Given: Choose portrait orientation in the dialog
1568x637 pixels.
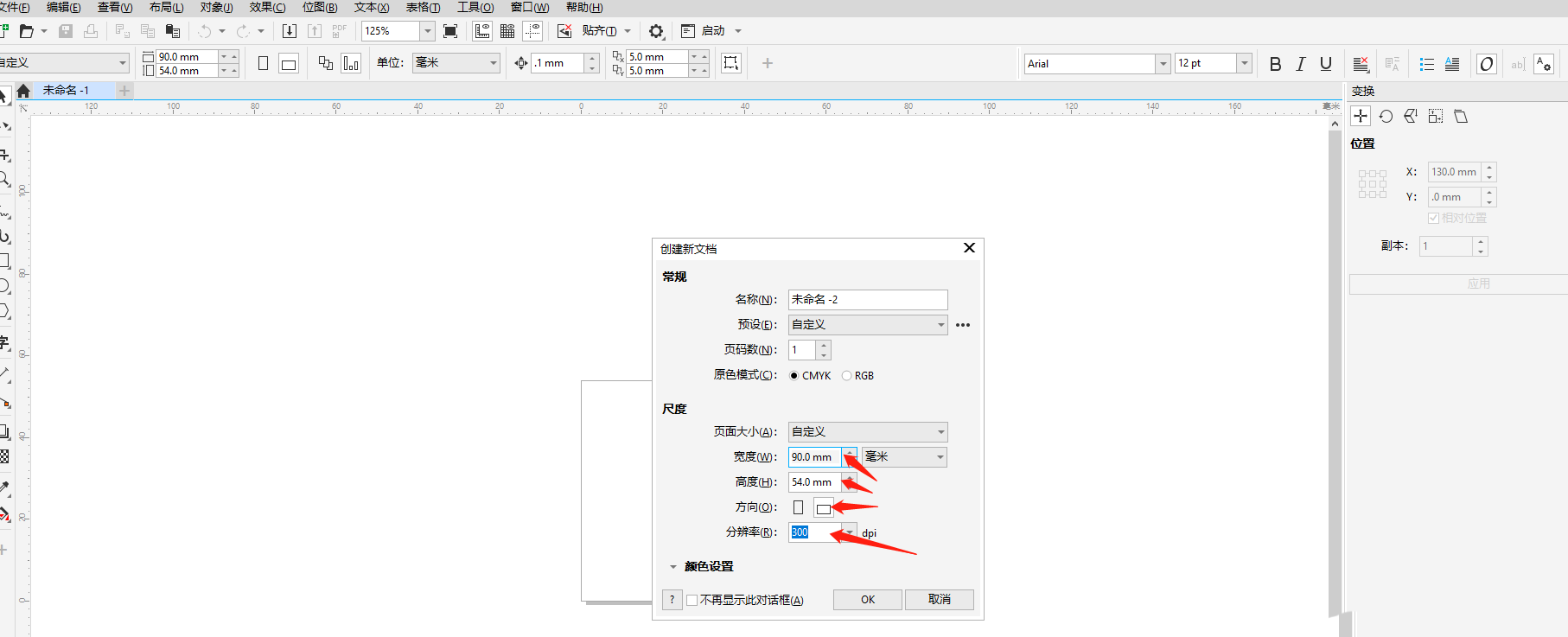Looking at the screenshot, I should click(798, 507).
